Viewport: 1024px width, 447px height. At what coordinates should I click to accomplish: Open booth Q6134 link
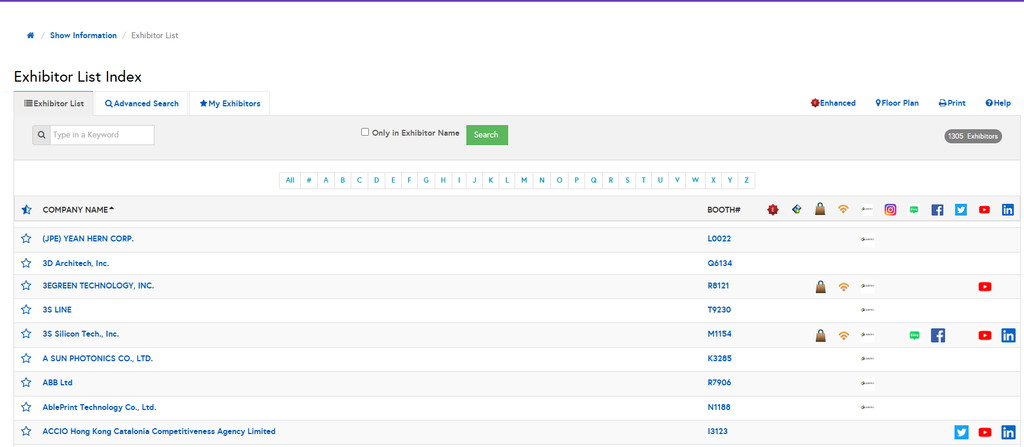click(720, 263)
